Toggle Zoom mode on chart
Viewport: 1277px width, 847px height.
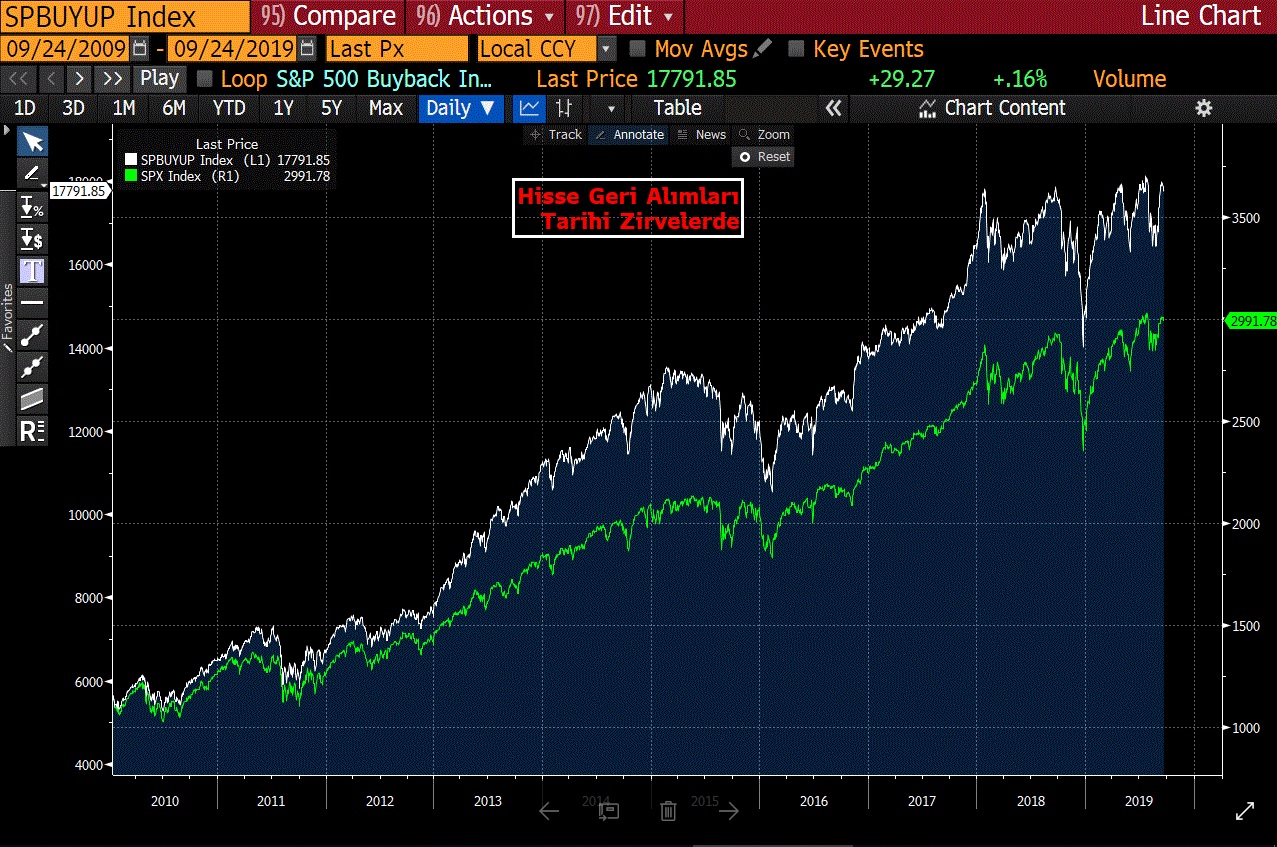[764, 134]
